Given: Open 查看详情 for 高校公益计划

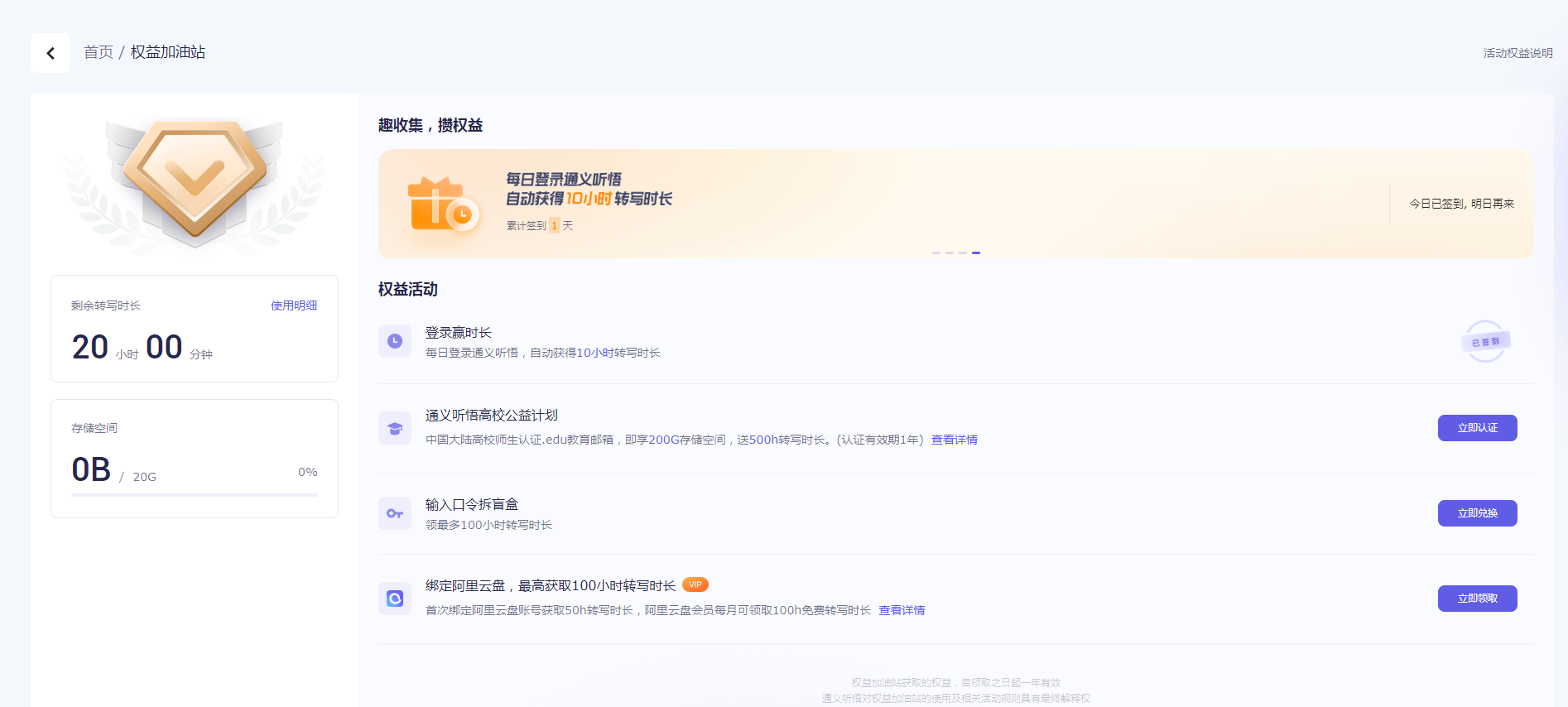Looking at the screenshot, I should pos(955,440).
